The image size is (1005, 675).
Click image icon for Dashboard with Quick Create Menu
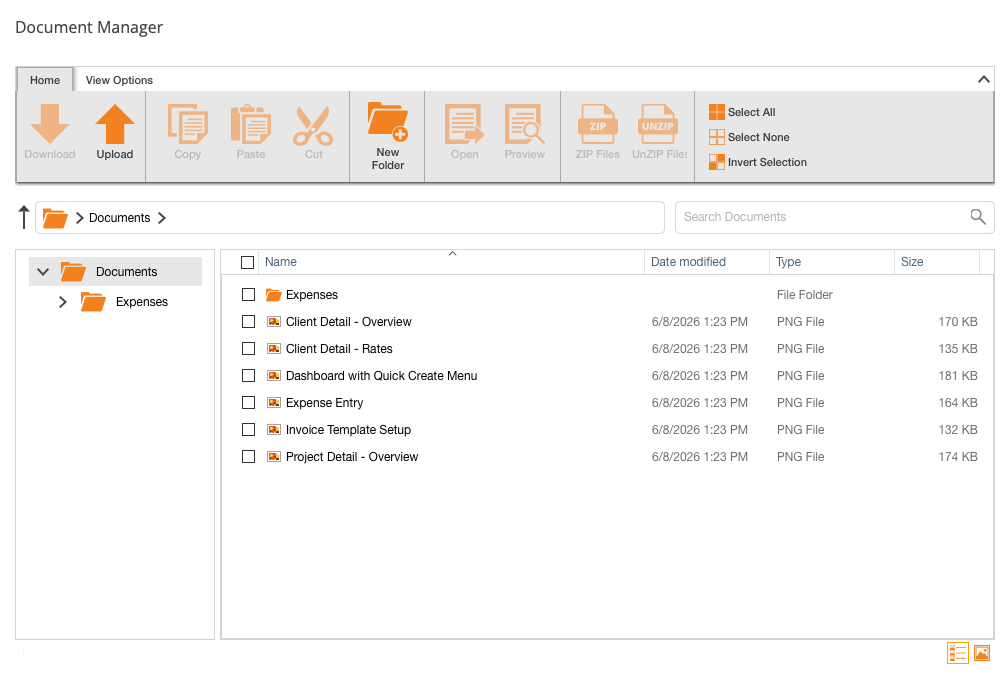click(x=274, y=376)
